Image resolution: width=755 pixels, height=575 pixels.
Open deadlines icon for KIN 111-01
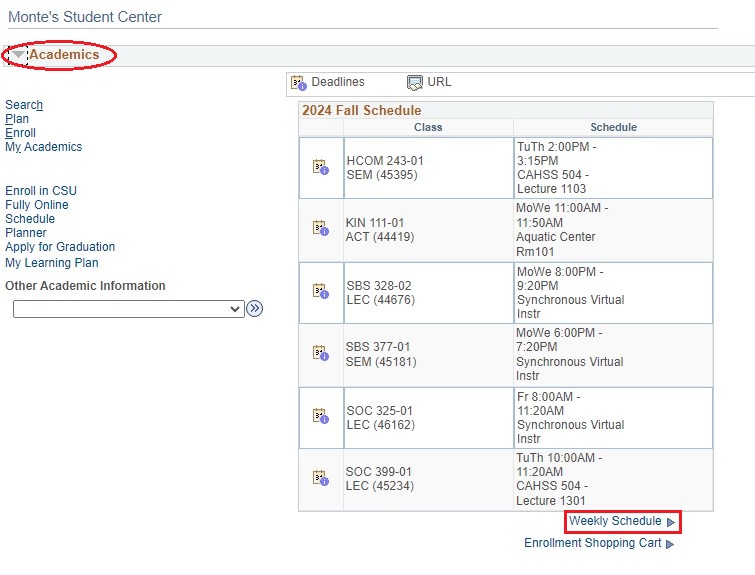[x=320, y=229]
